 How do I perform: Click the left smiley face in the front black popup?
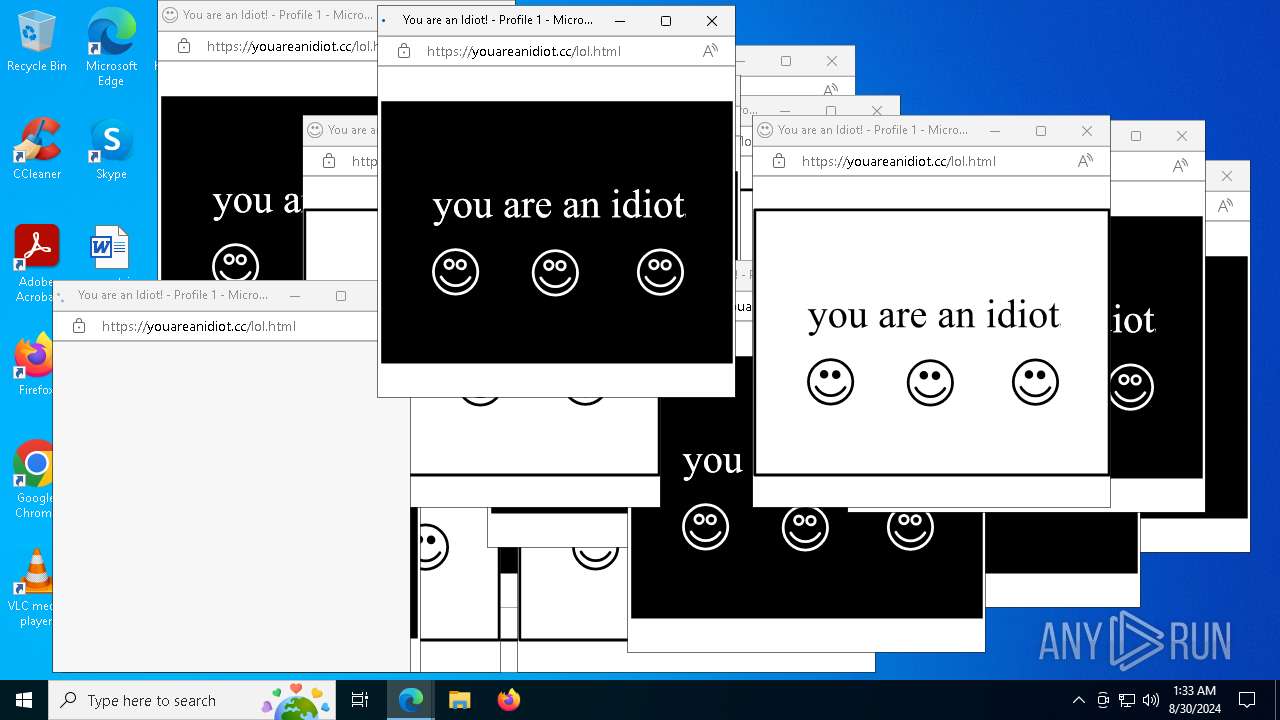(455, 272)
